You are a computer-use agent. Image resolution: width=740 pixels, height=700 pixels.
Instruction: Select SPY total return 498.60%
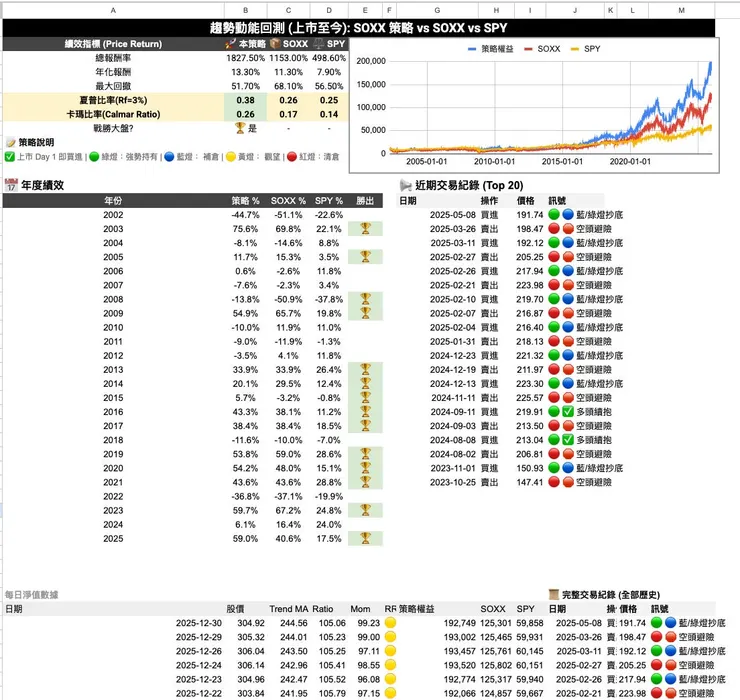point(329,58)
